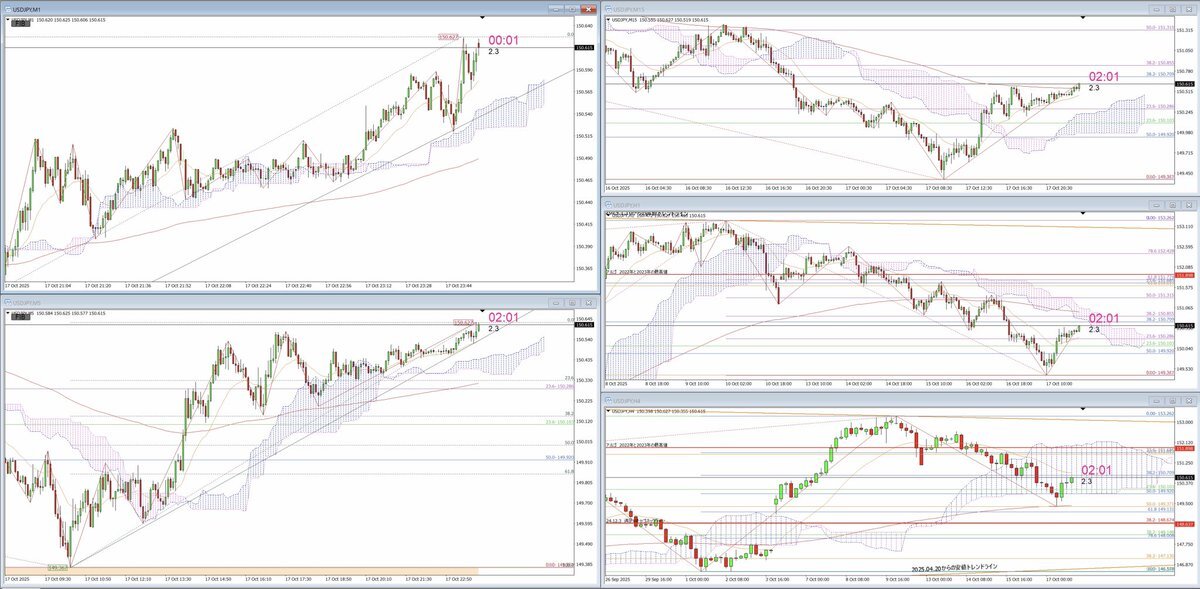
Task: Click the 2.3 spread value on M1 chart
Action: (494, 51)
